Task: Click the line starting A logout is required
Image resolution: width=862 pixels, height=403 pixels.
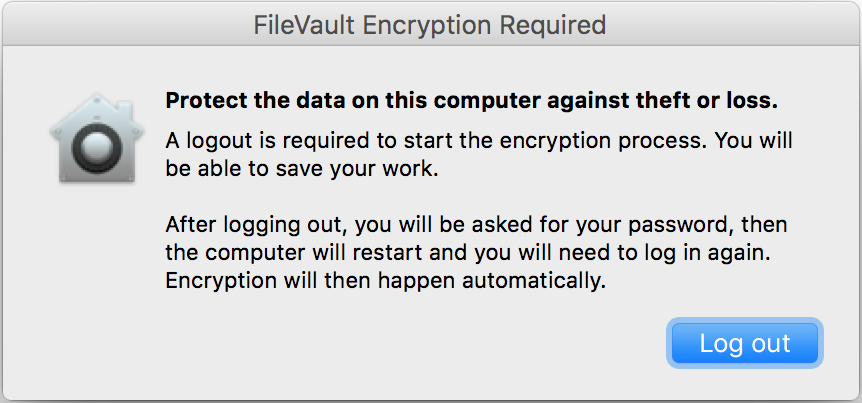Action: tap(479, 142)
